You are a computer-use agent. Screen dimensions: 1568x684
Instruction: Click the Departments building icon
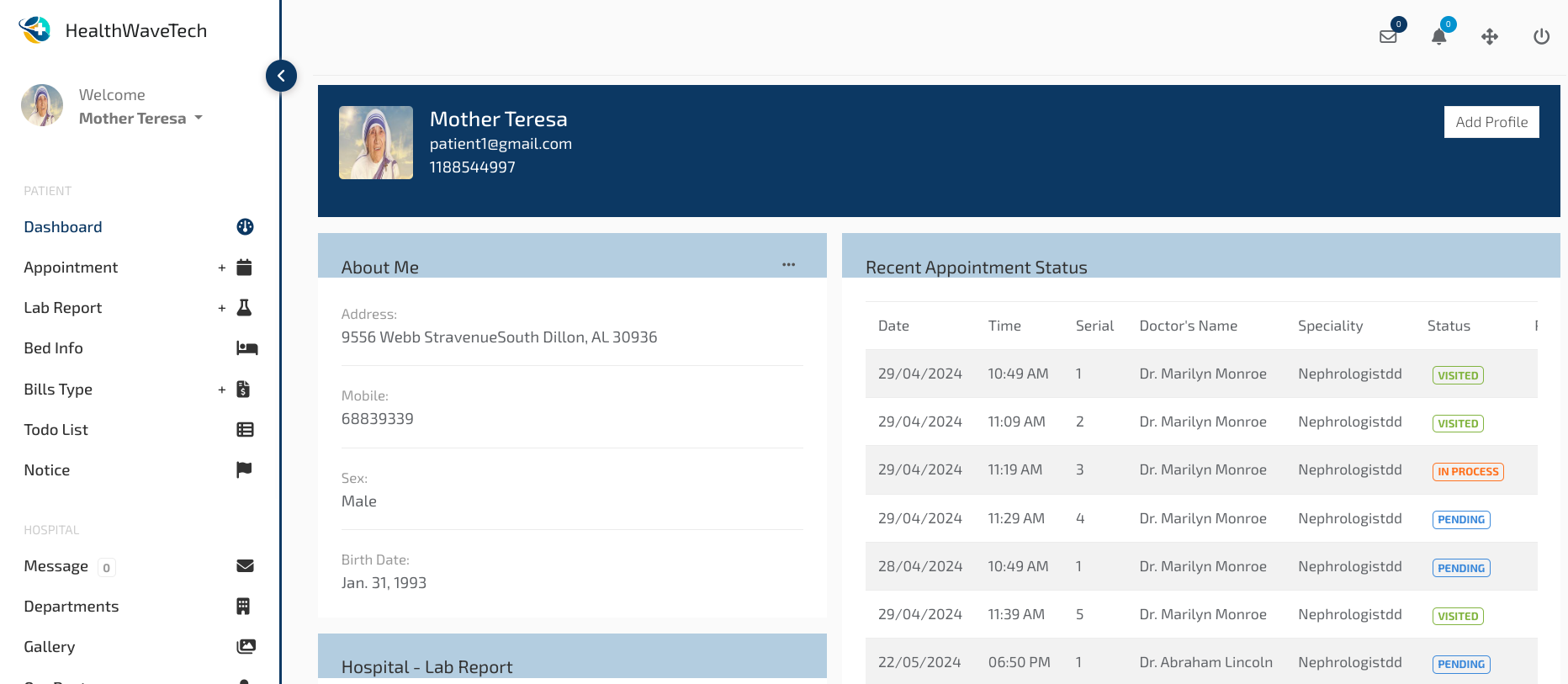[243, 606]
